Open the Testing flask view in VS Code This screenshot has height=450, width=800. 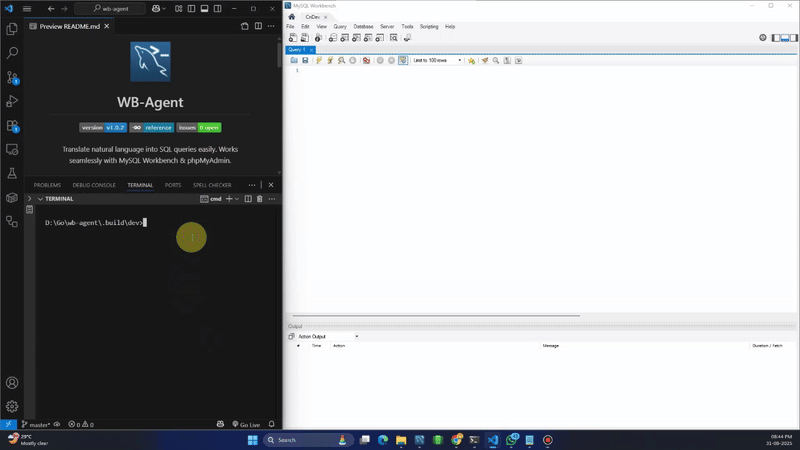(12, 173)
